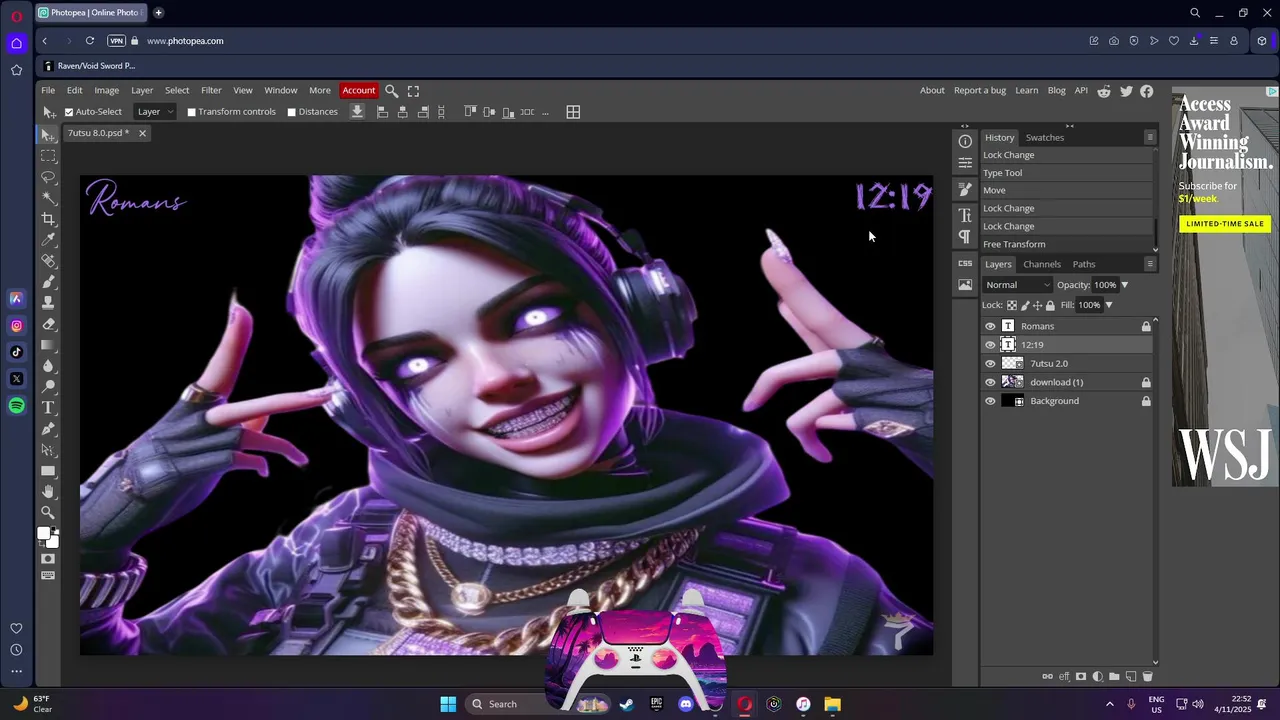Enable the Distances checkbox

click(292, 112)
